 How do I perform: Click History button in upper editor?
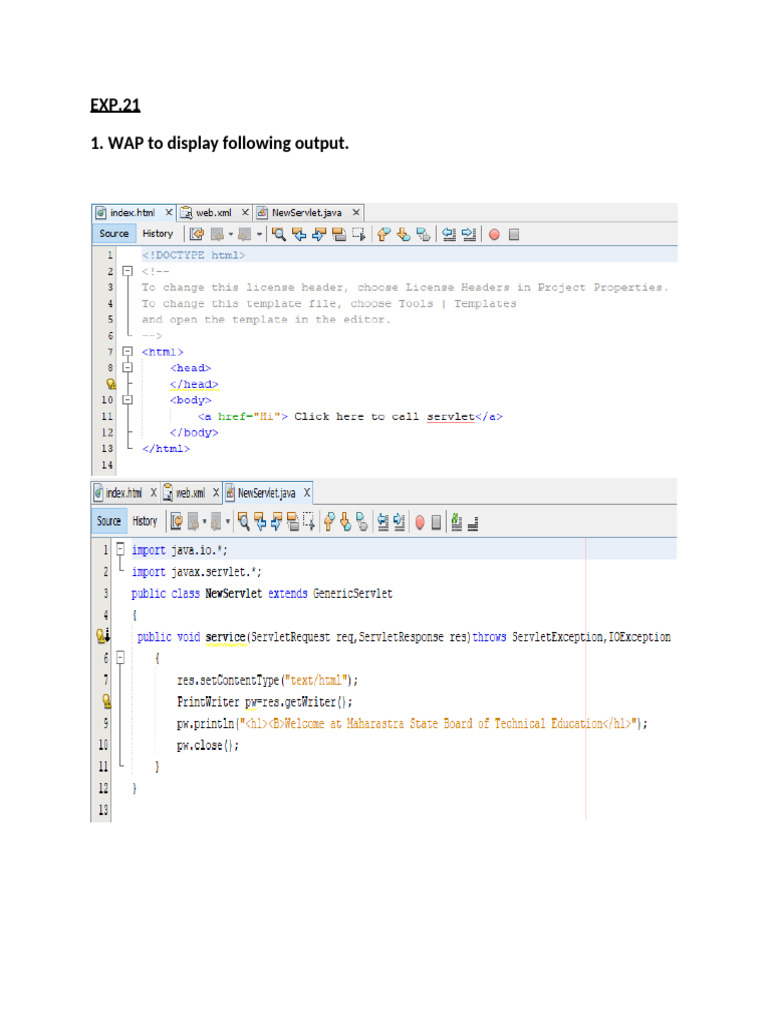tap(157, 234)
